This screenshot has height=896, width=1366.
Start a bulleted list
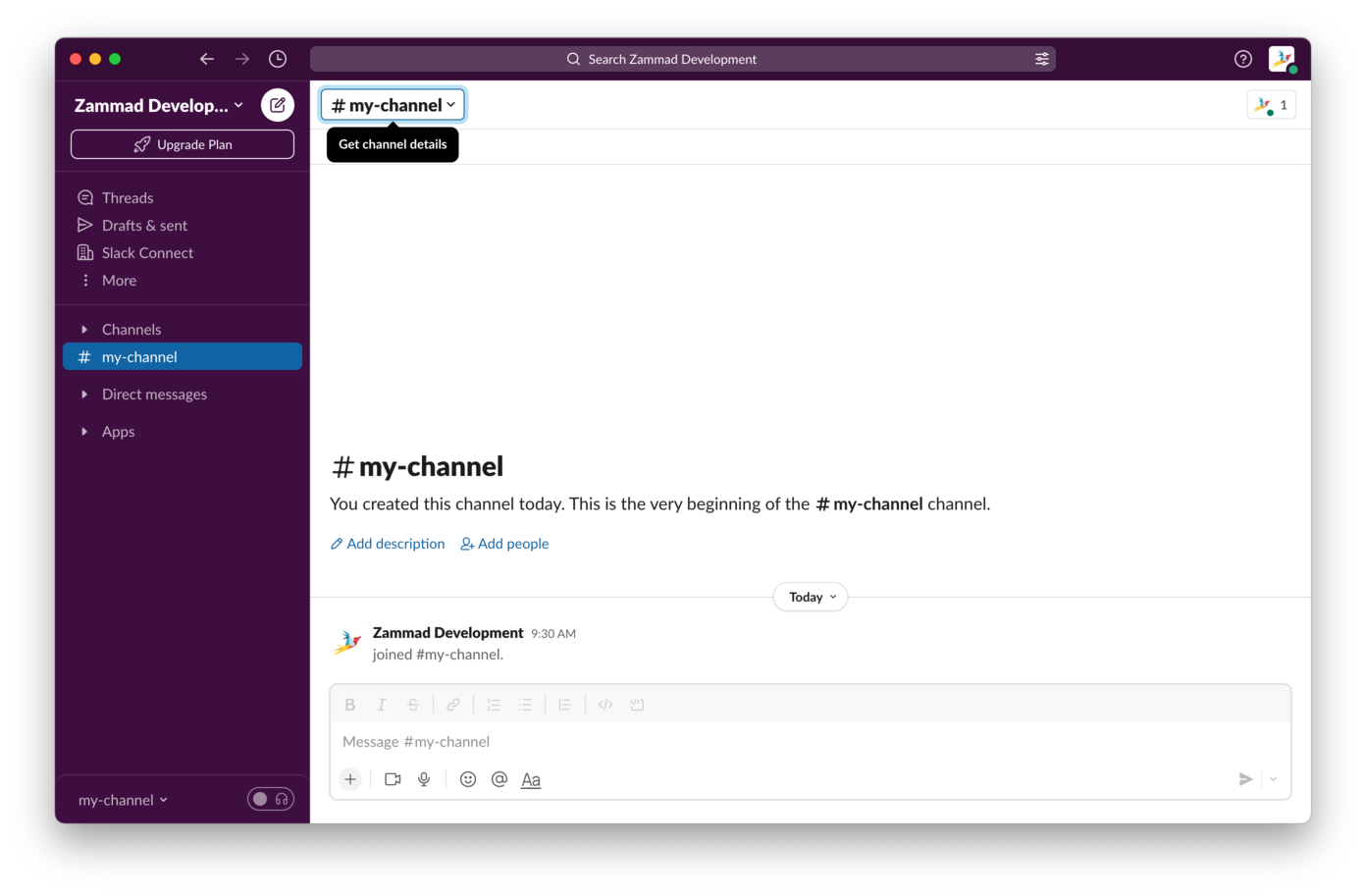tap(525, 705)
